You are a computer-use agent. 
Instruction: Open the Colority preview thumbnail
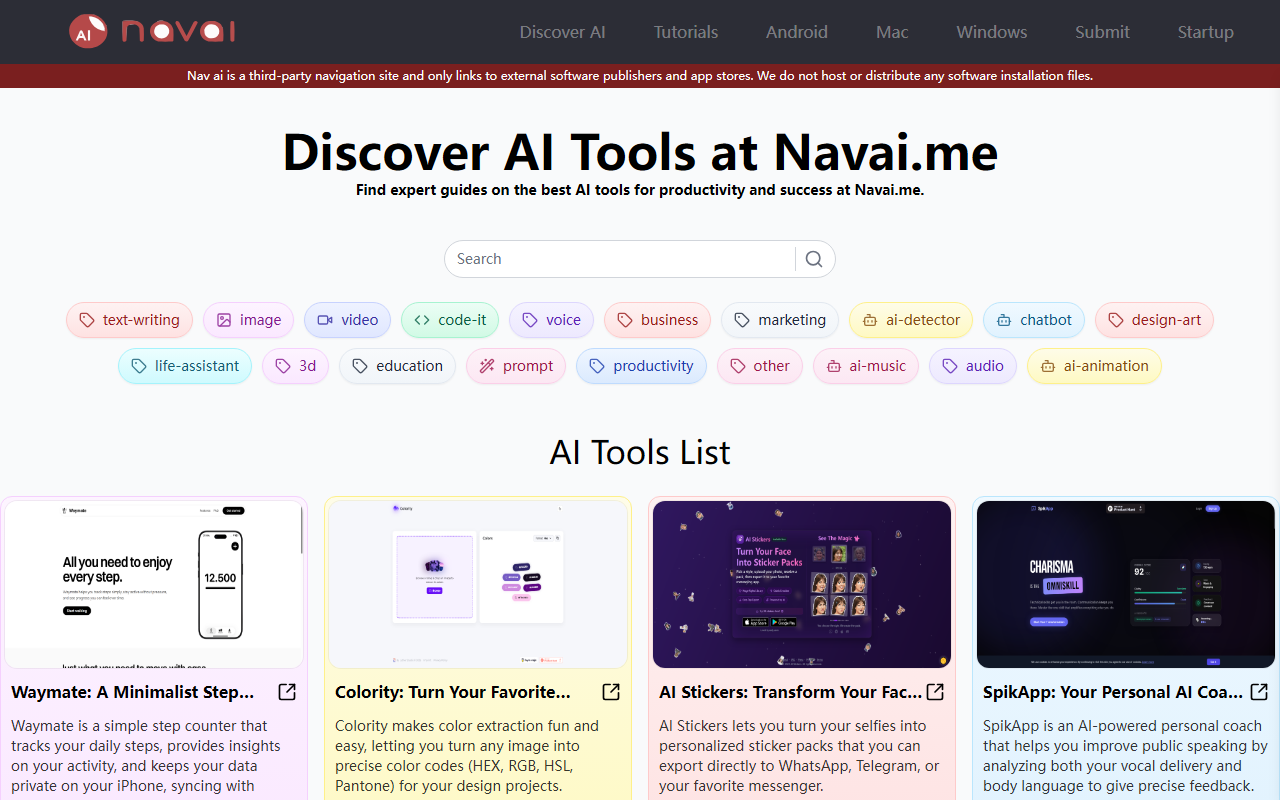click(x=478, y=584)
